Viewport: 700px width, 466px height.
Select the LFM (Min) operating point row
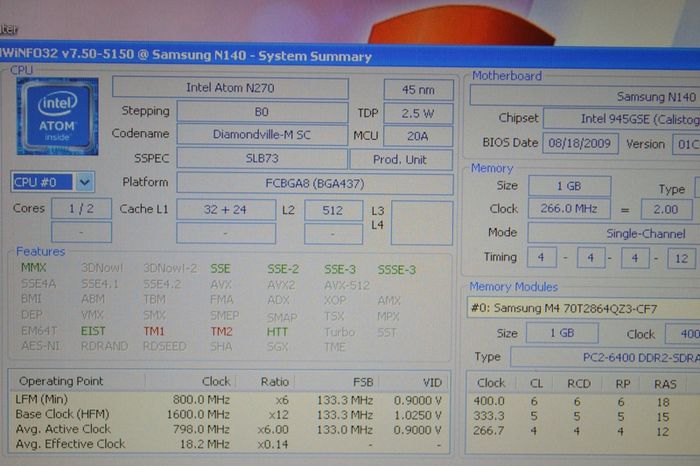pos(229,400)
